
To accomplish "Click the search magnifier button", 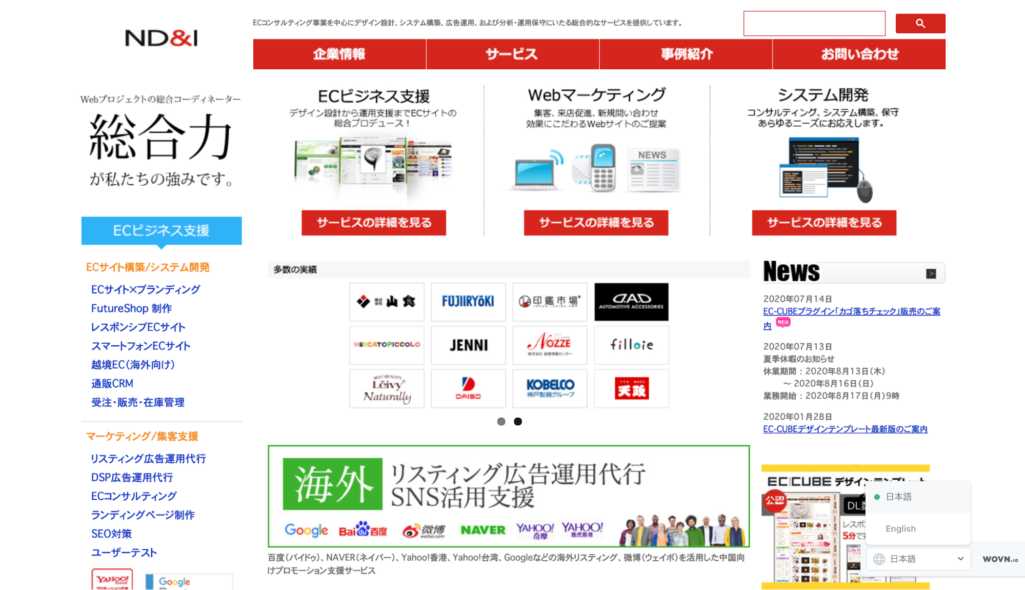I will (919, 24).
